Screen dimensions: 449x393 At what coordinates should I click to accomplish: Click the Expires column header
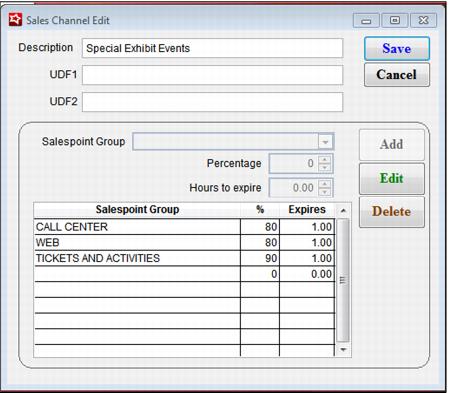[307, 210]
